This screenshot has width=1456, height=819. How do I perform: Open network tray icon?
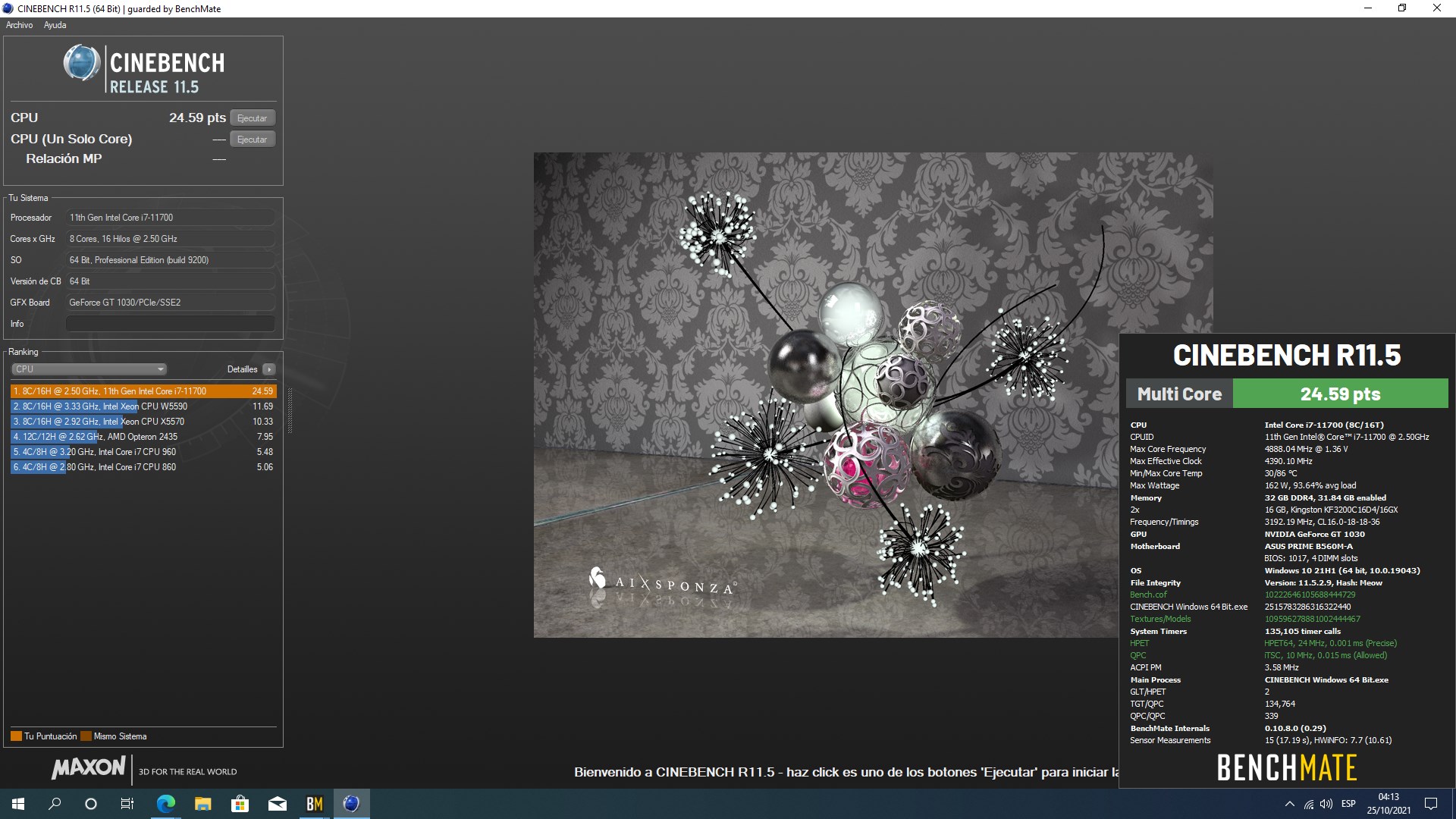(1309, 804)
